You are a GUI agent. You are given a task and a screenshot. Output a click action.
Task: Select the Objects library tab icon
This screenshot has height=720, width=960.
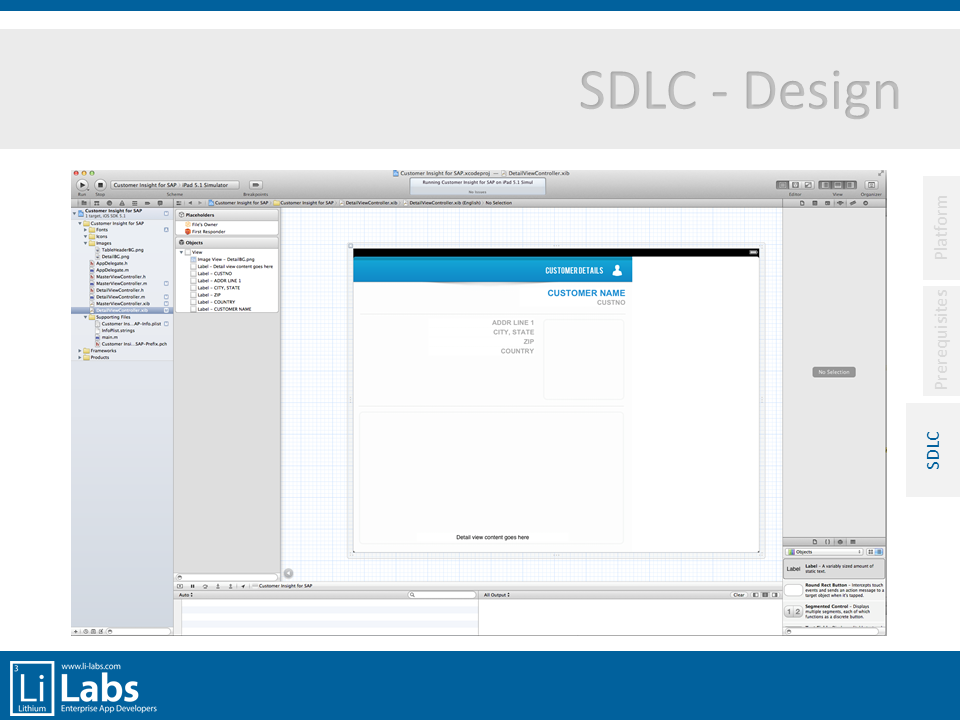(x=840, y=541)
